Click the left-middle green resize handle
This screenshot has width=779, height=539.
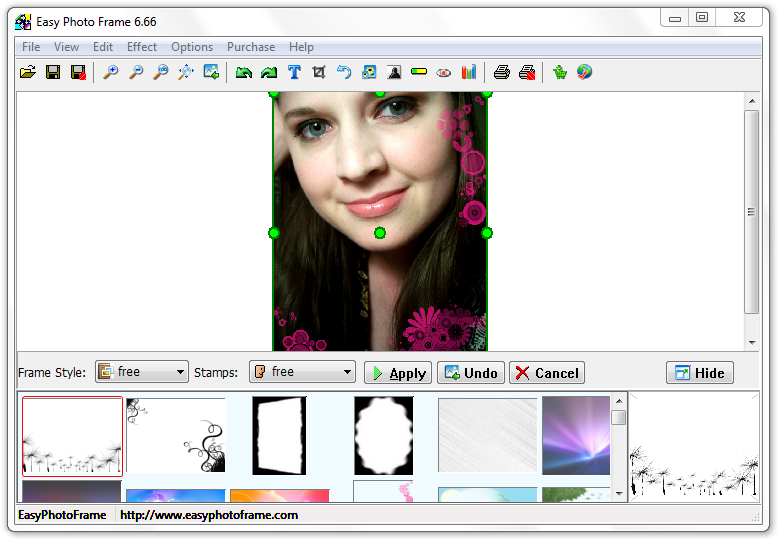[x=274, y=232]
